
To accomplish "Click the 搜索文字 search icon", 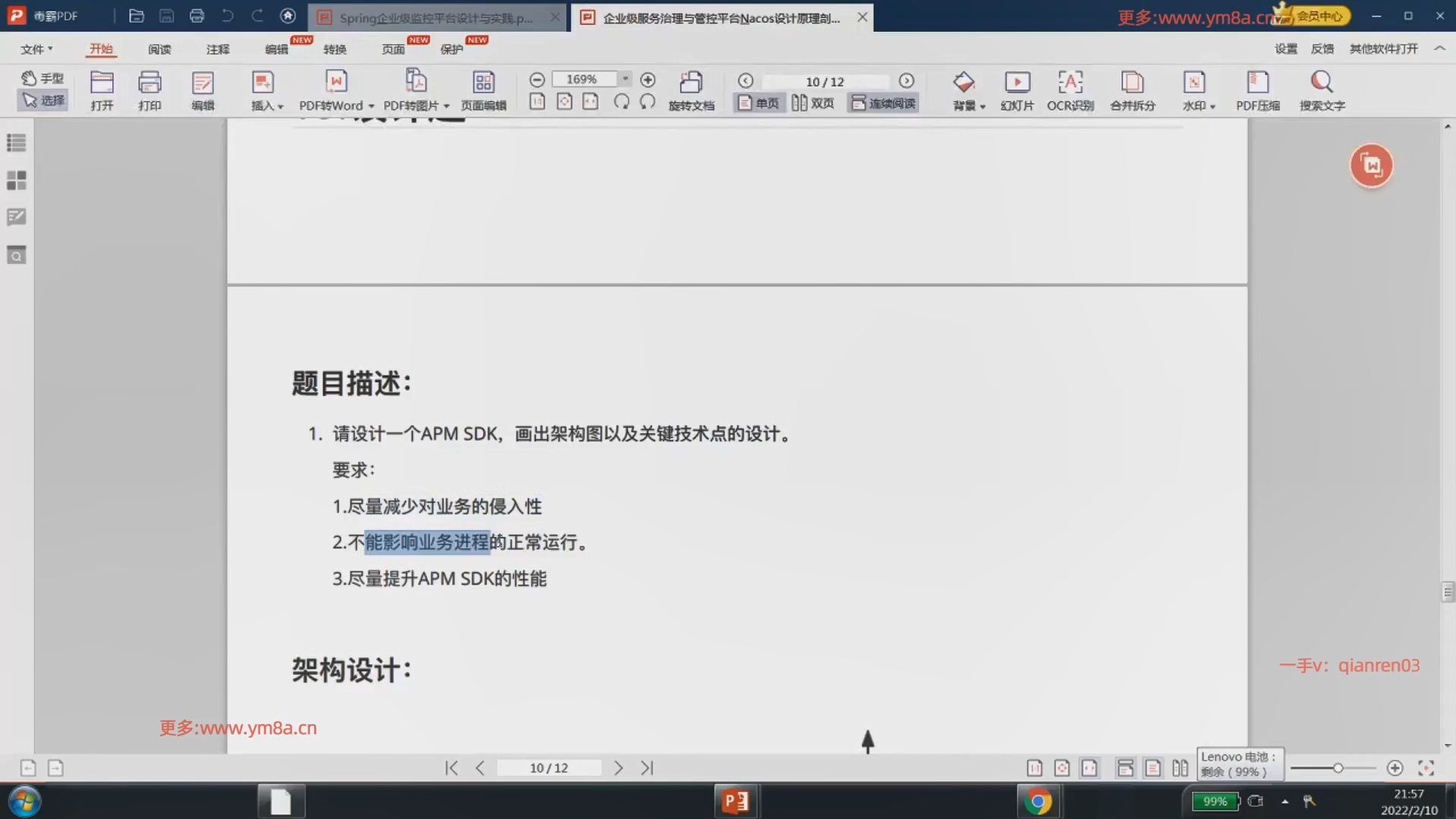I will 1322,82.
